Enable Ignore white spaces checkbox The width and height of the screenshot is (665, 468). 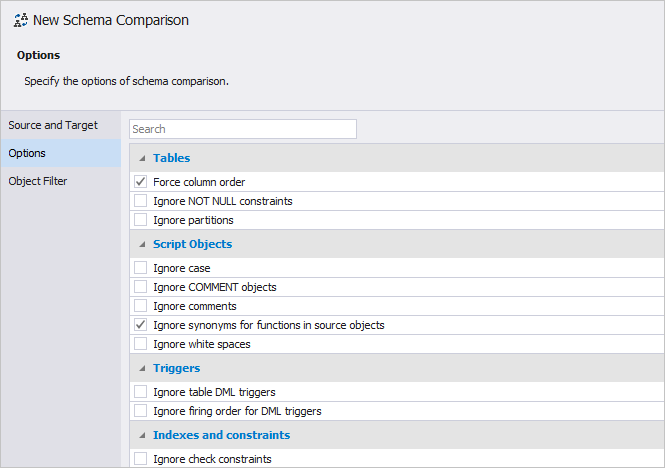click(x=140, y=344)
